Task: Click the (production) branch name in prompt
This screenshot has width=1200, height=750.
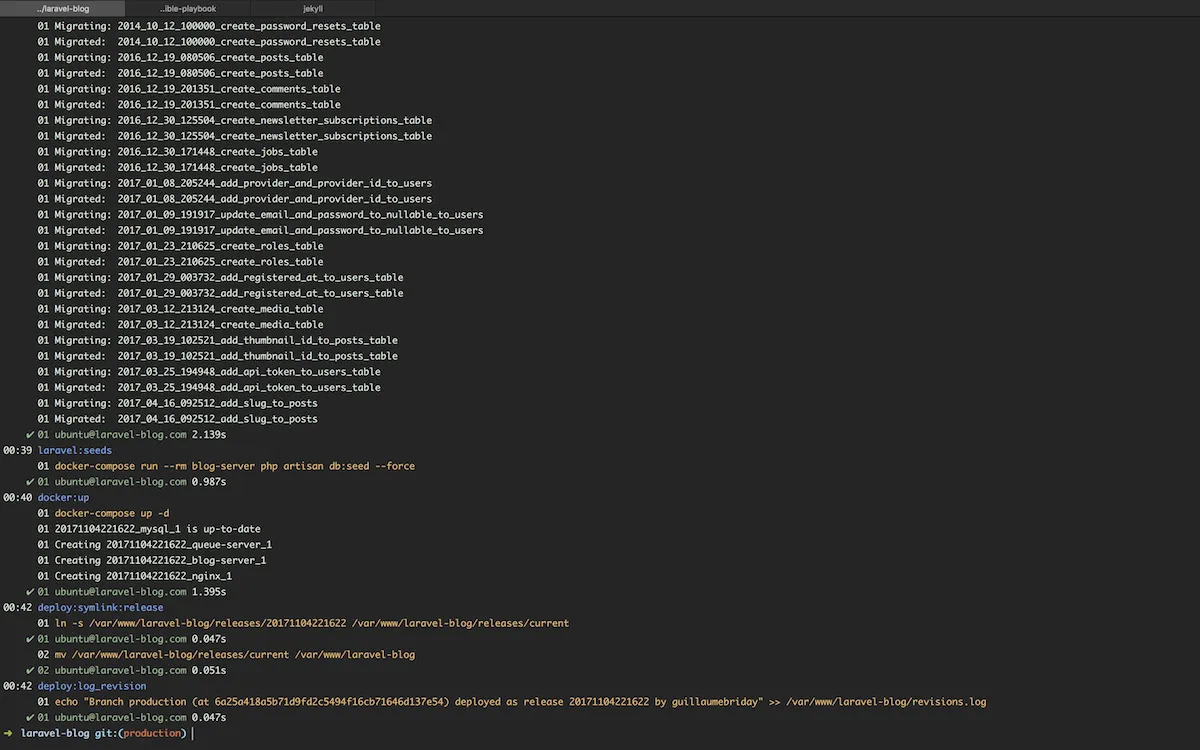Action: click(154, 733)
